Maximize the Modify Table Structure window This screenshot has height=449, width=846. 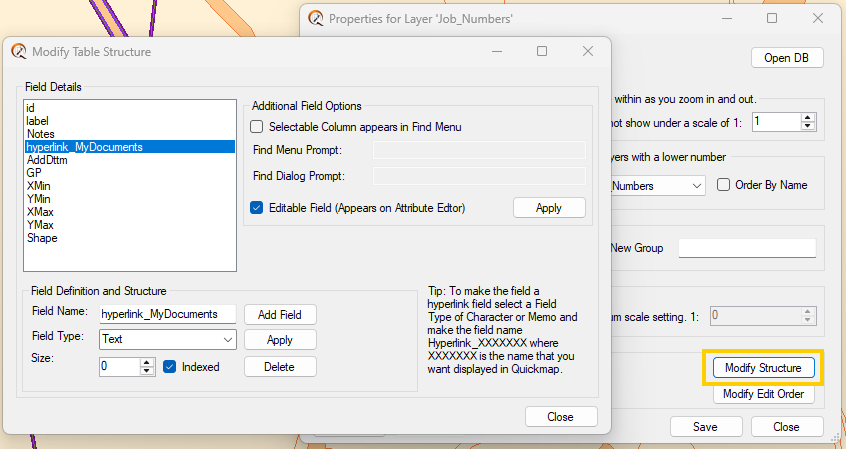[542, 51]
